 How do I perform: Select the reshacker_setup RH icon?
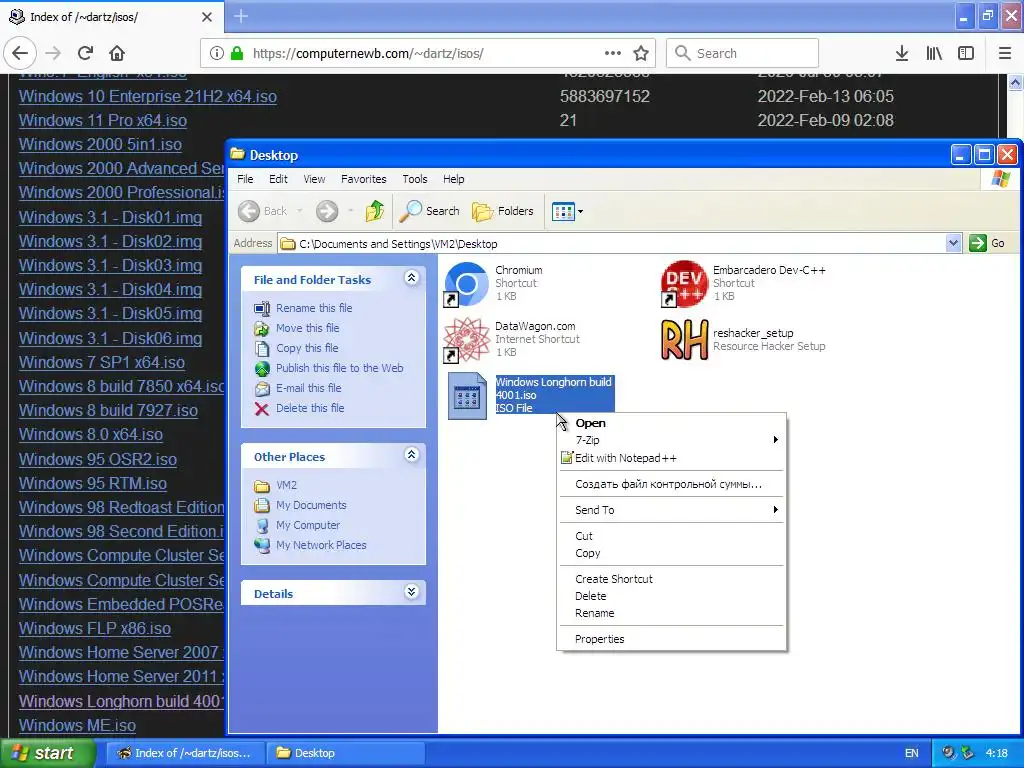pyautogui.click(x=684, y=340)
